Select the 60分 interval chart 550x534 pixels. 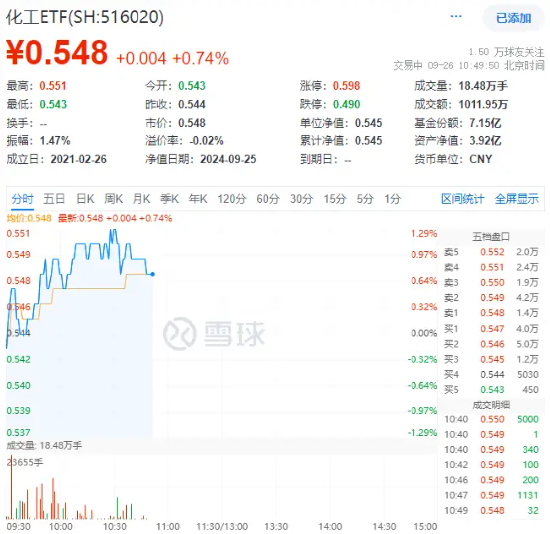point(268,199)
